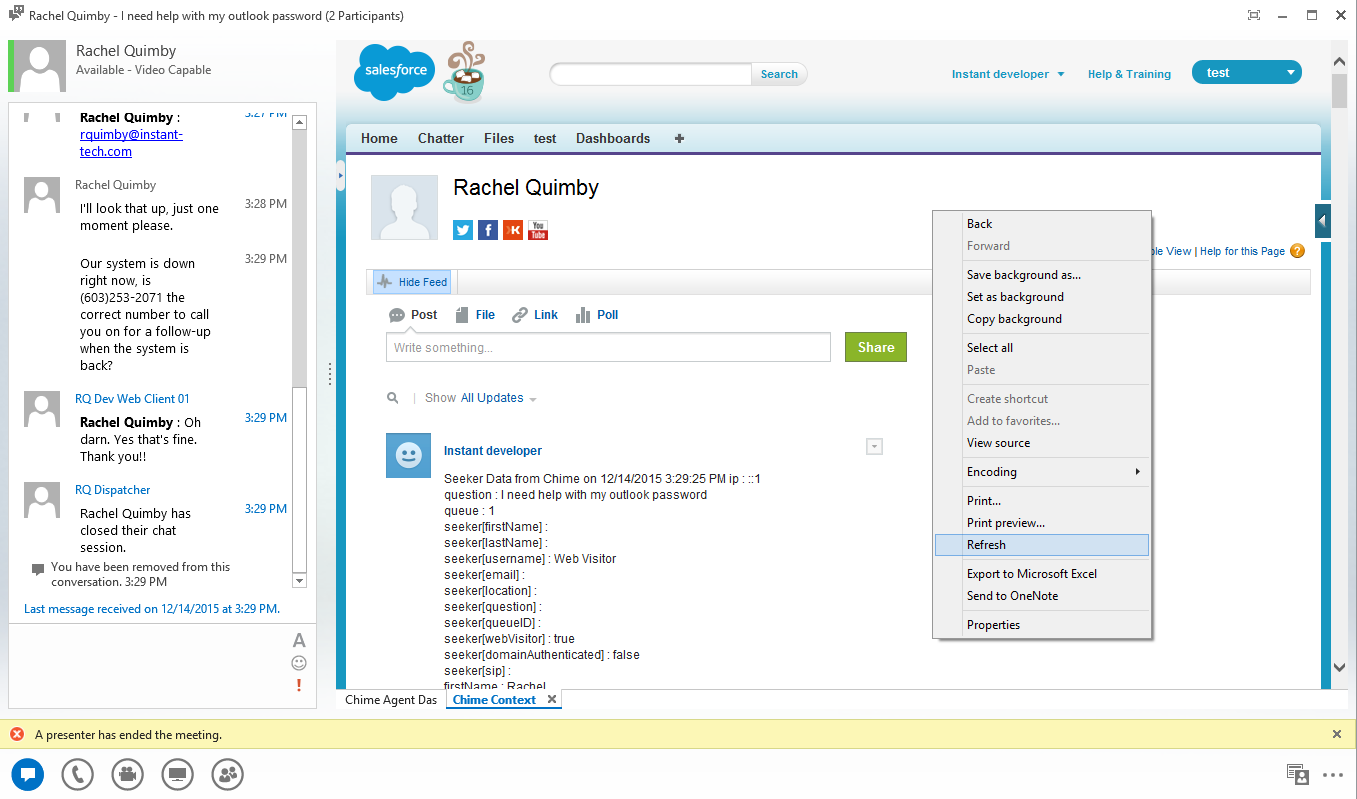Choose Back in the context menu
Screen dimensions: 1357x799
1041,224
